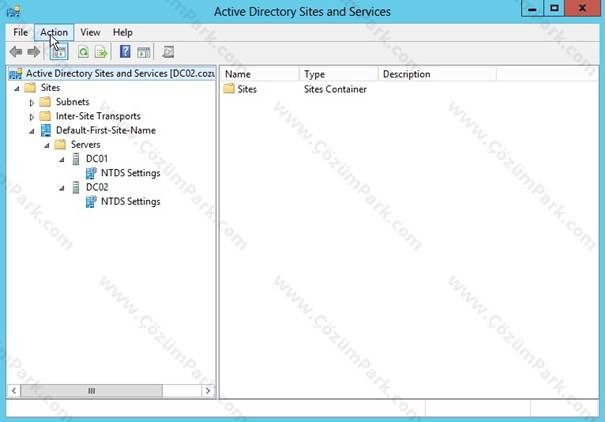The width and height of the screenshot is (605, 422).
Task: Click the NTDS Settings icon under DC01
Action: pos(91,173)
